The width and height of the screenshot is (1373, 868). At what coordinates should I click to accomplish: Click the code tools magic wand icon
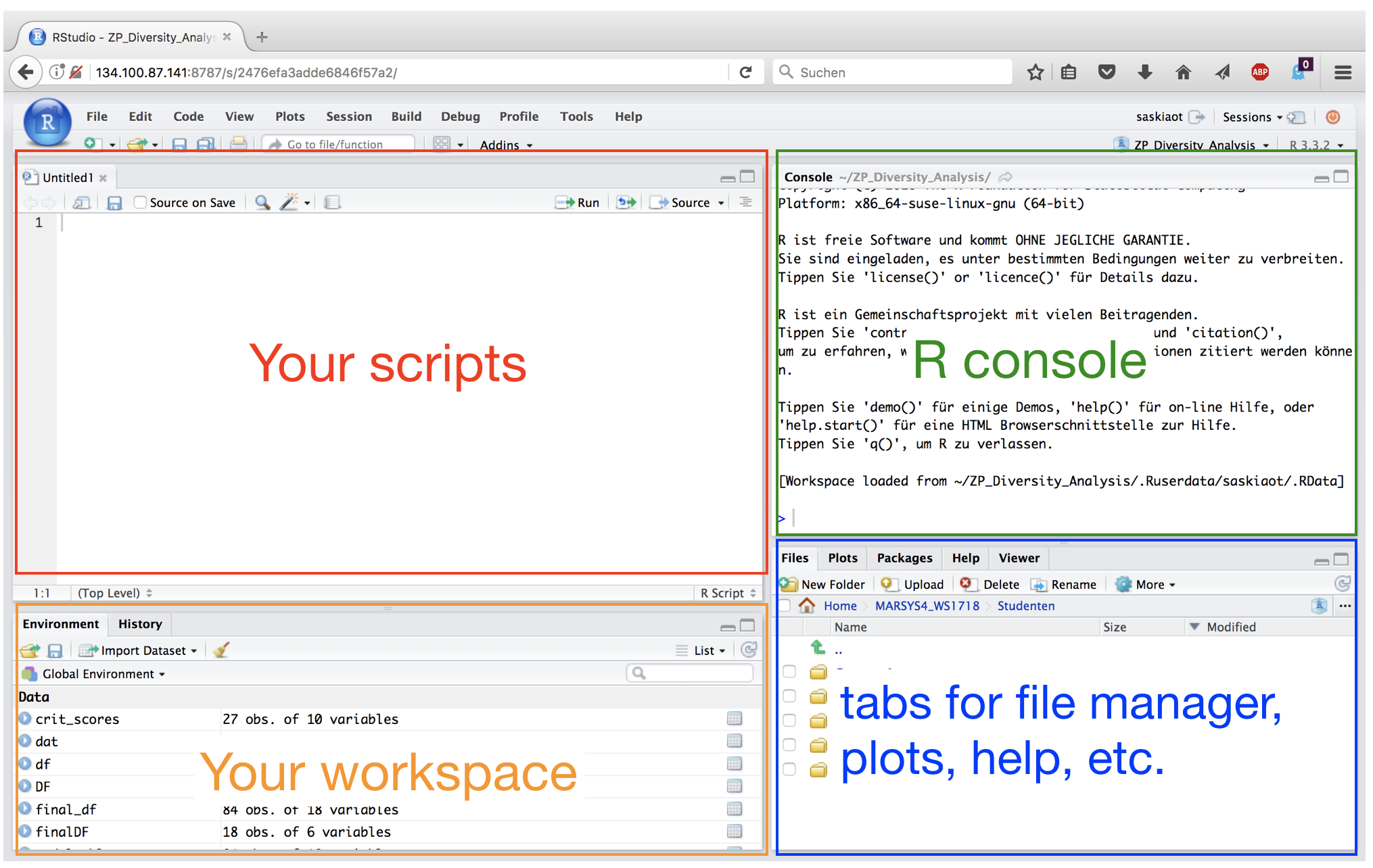pyautogui.click(x=289, y=202)
